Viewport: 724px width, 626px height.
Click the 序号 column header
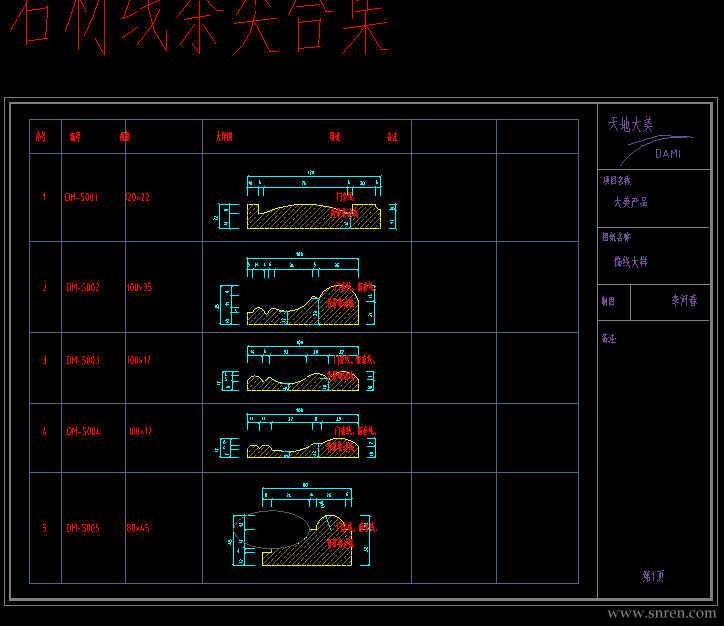pyautogui.click(x=41, y=137)
